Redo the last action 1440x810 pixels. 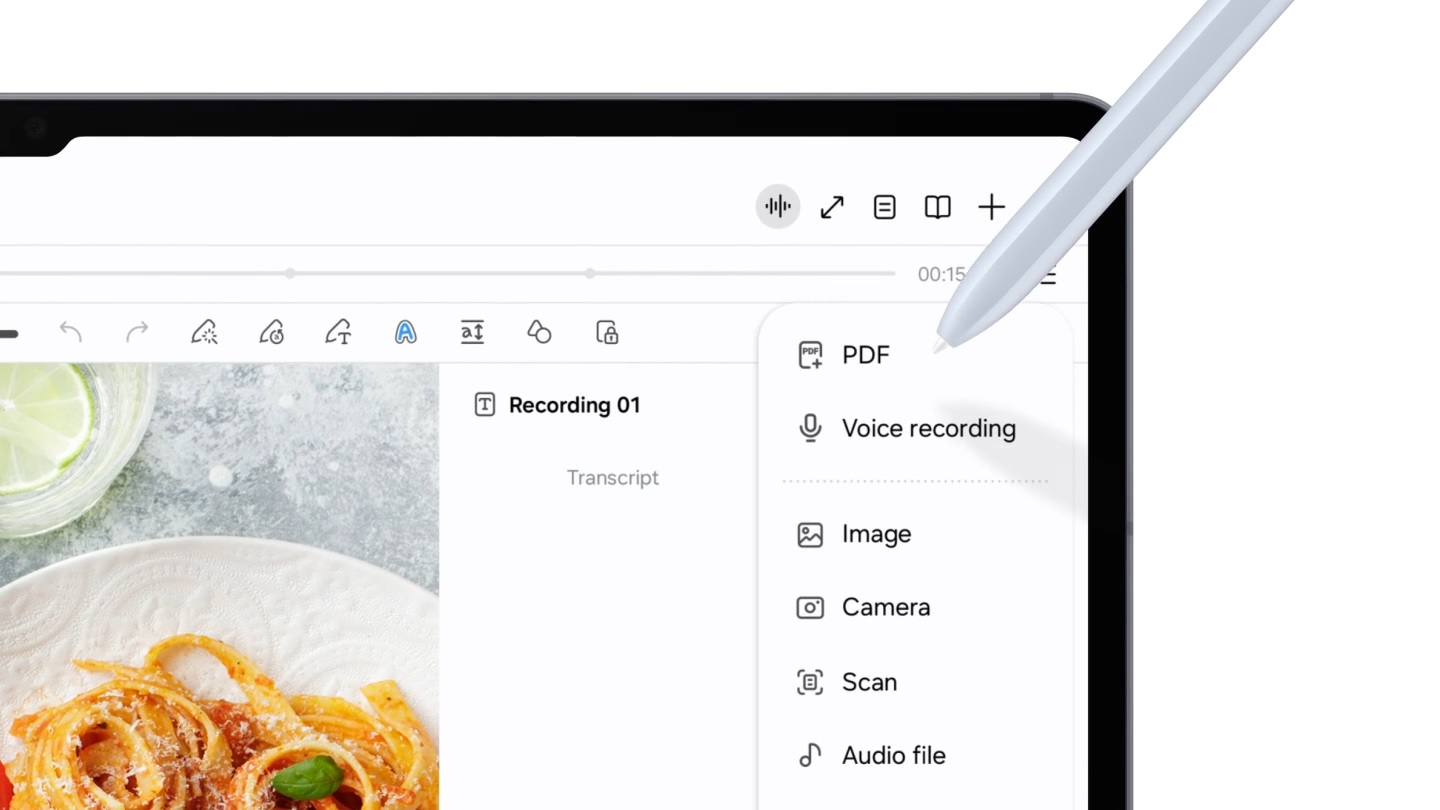[x=137, y=331]
